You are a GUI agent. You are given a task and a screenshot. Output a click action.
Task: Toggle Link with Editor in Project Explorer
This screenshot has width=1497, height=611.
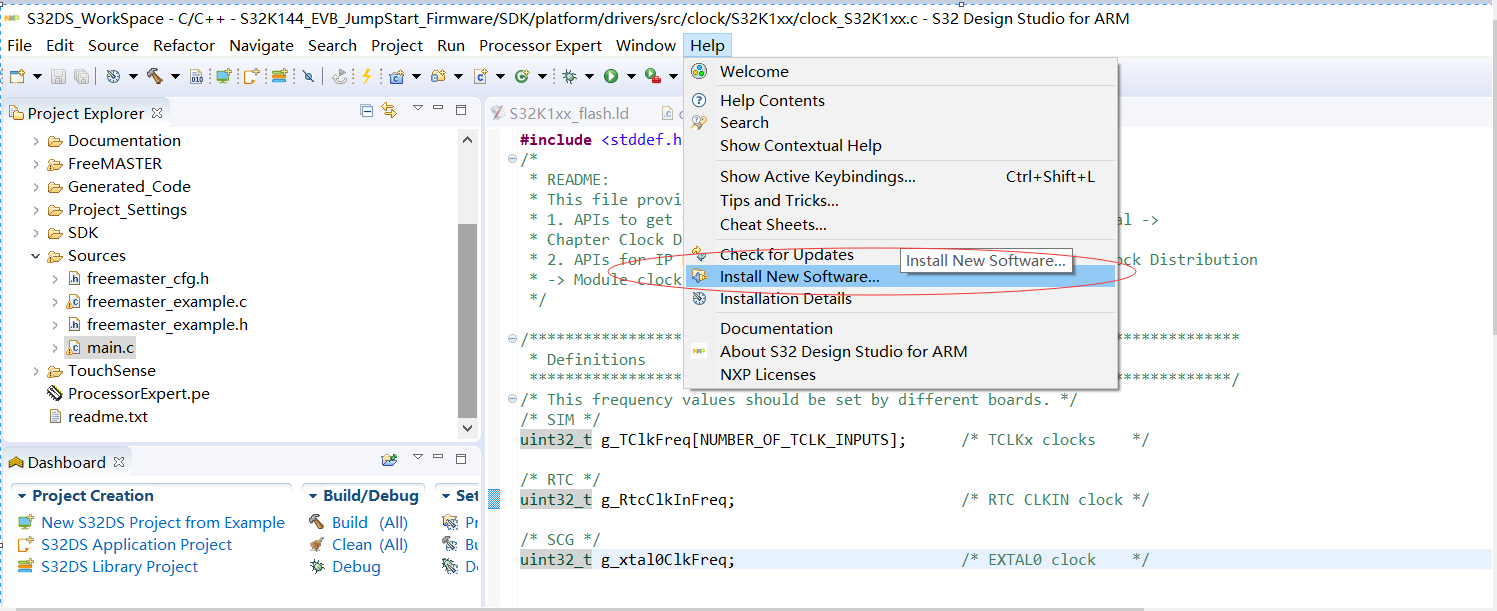pyautogui.click(x=389, y=110)
